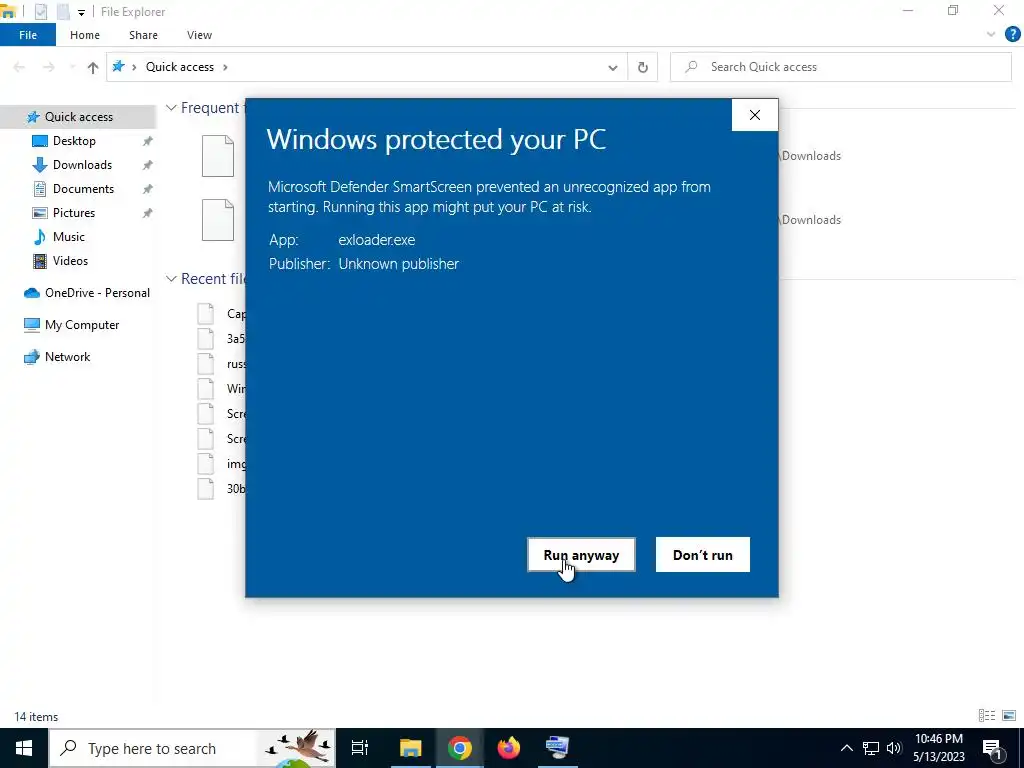Open Google Chrome from the taskbar
Image resolution: width=1024 pixels, height=768 pixels.
(460, 748)
